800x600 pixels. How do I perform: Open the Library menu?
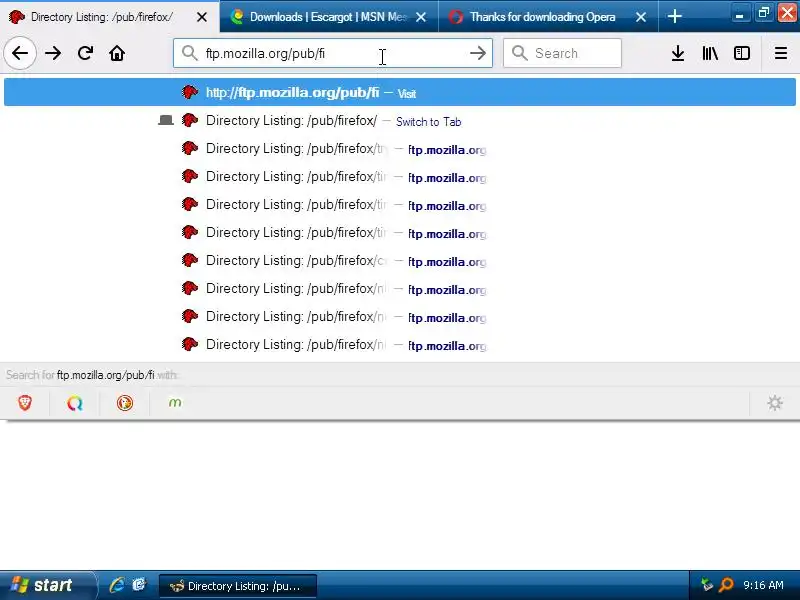point(710,53)
